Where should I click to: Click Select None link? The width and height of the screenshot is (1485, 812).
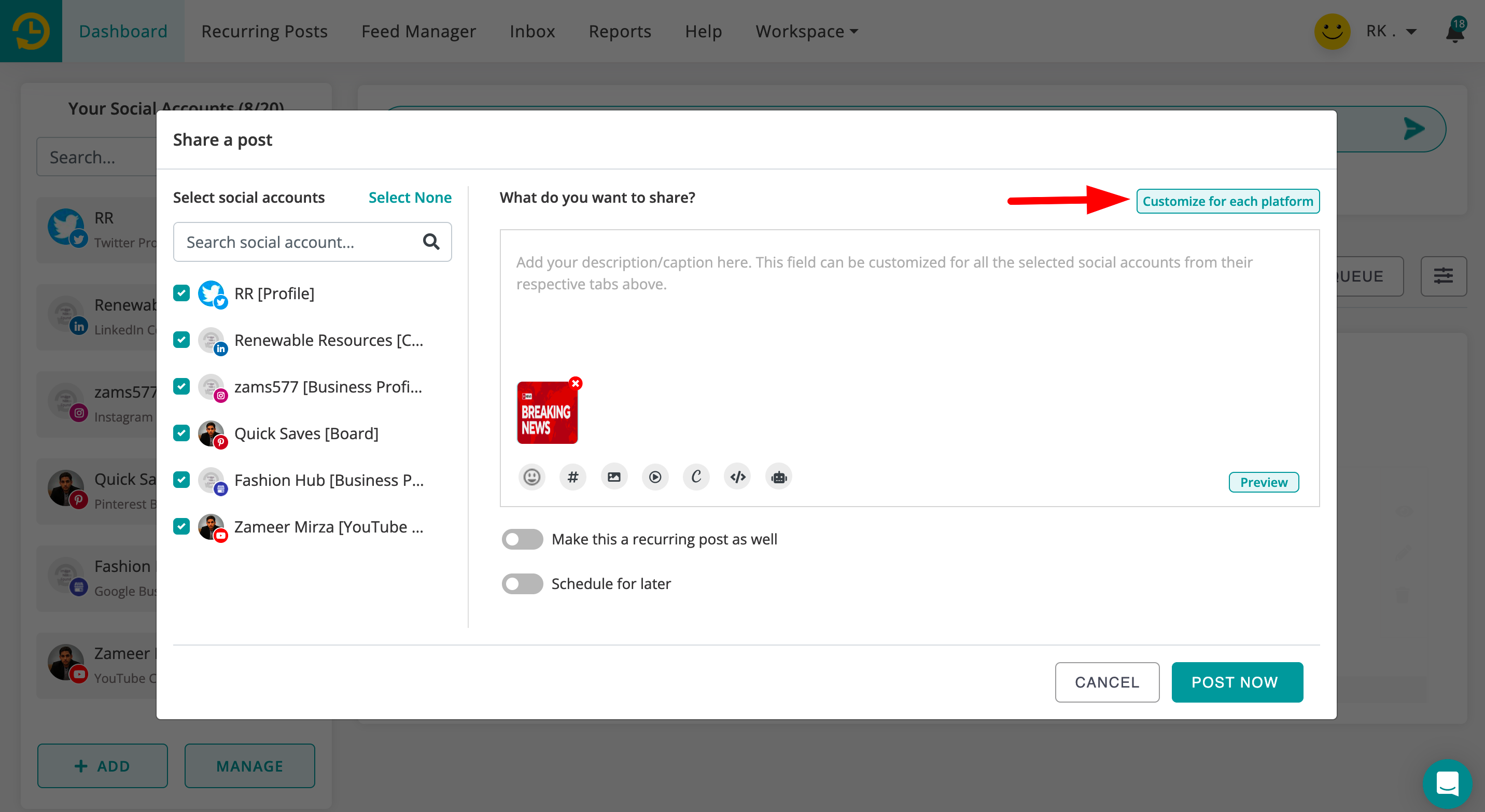click(410, 198)
